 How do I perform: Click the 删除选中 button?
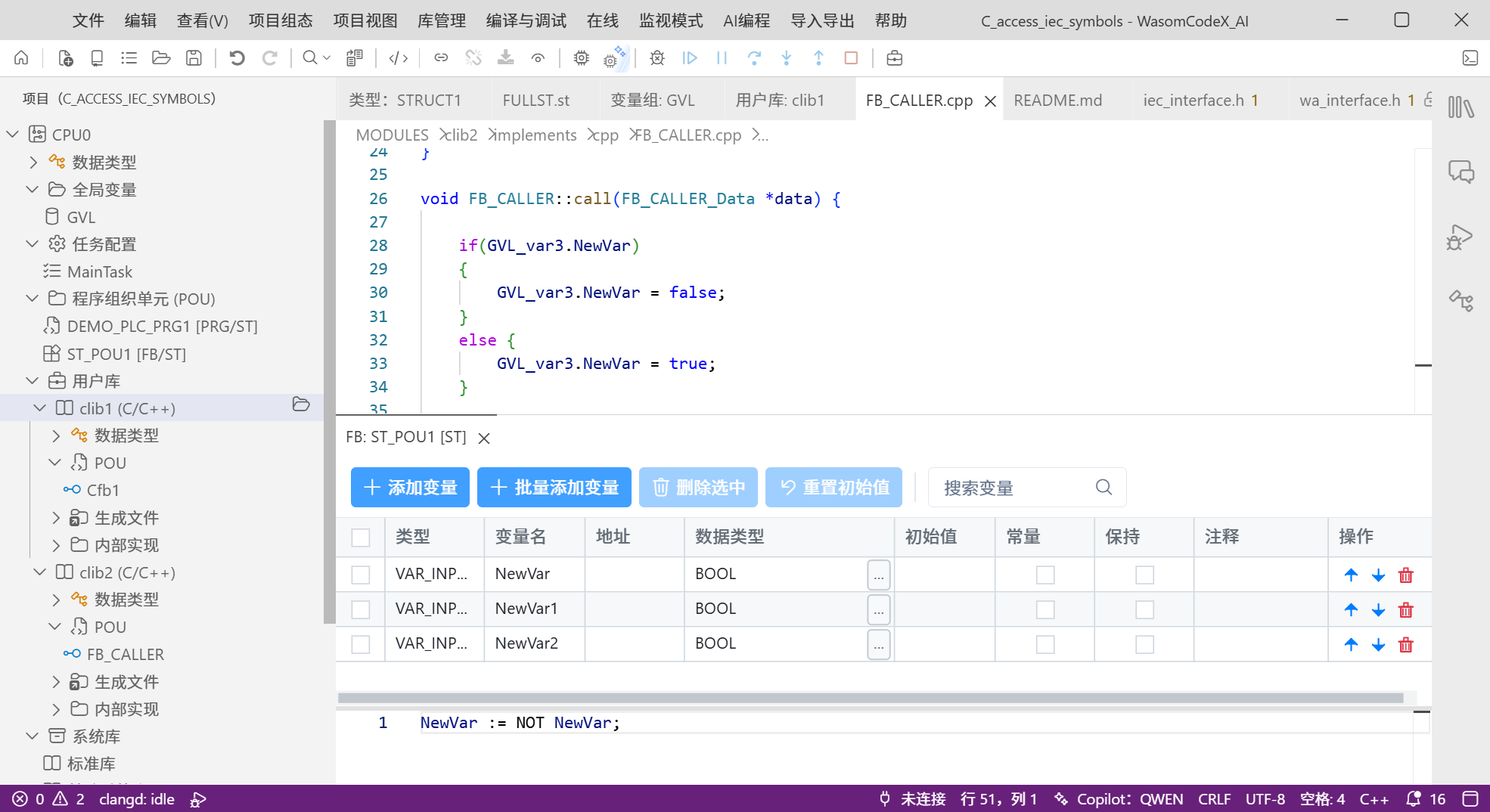click(698, 487)
